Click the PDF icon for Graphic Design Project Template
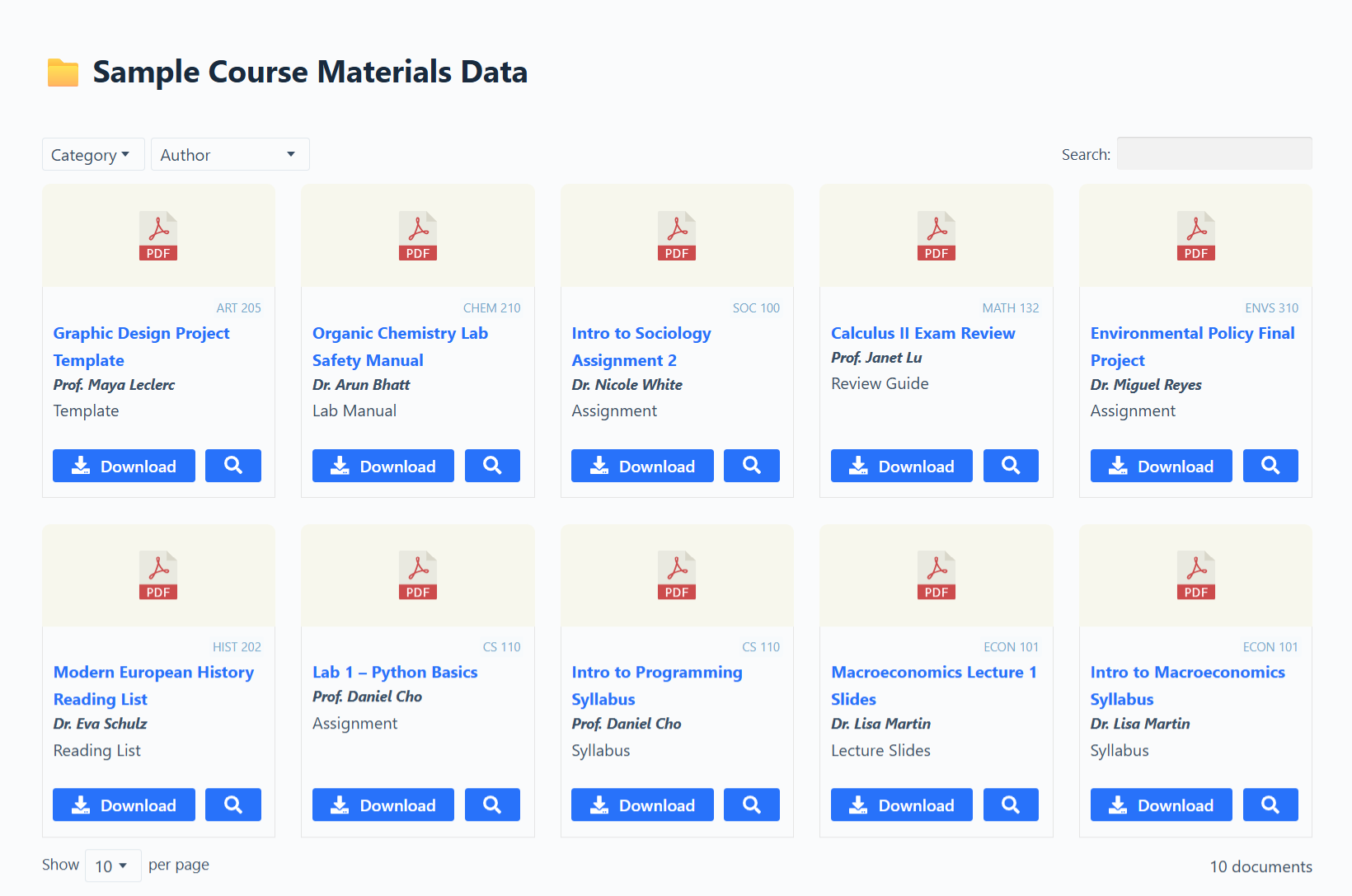This screenshot has height=896, width=1352. click(x=158, y=236)
